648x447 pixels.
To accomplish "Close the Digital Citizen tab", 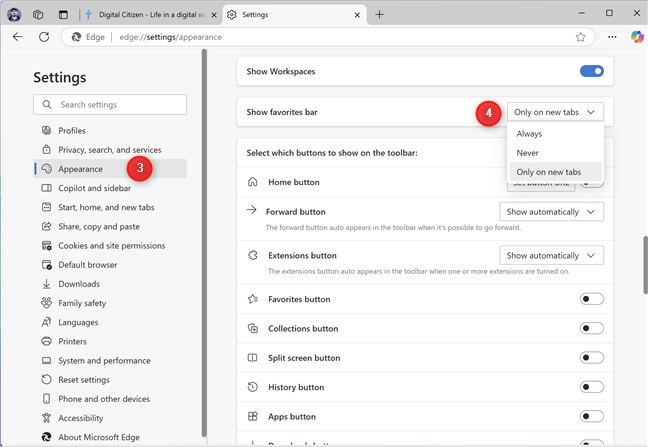I will 214,15.
